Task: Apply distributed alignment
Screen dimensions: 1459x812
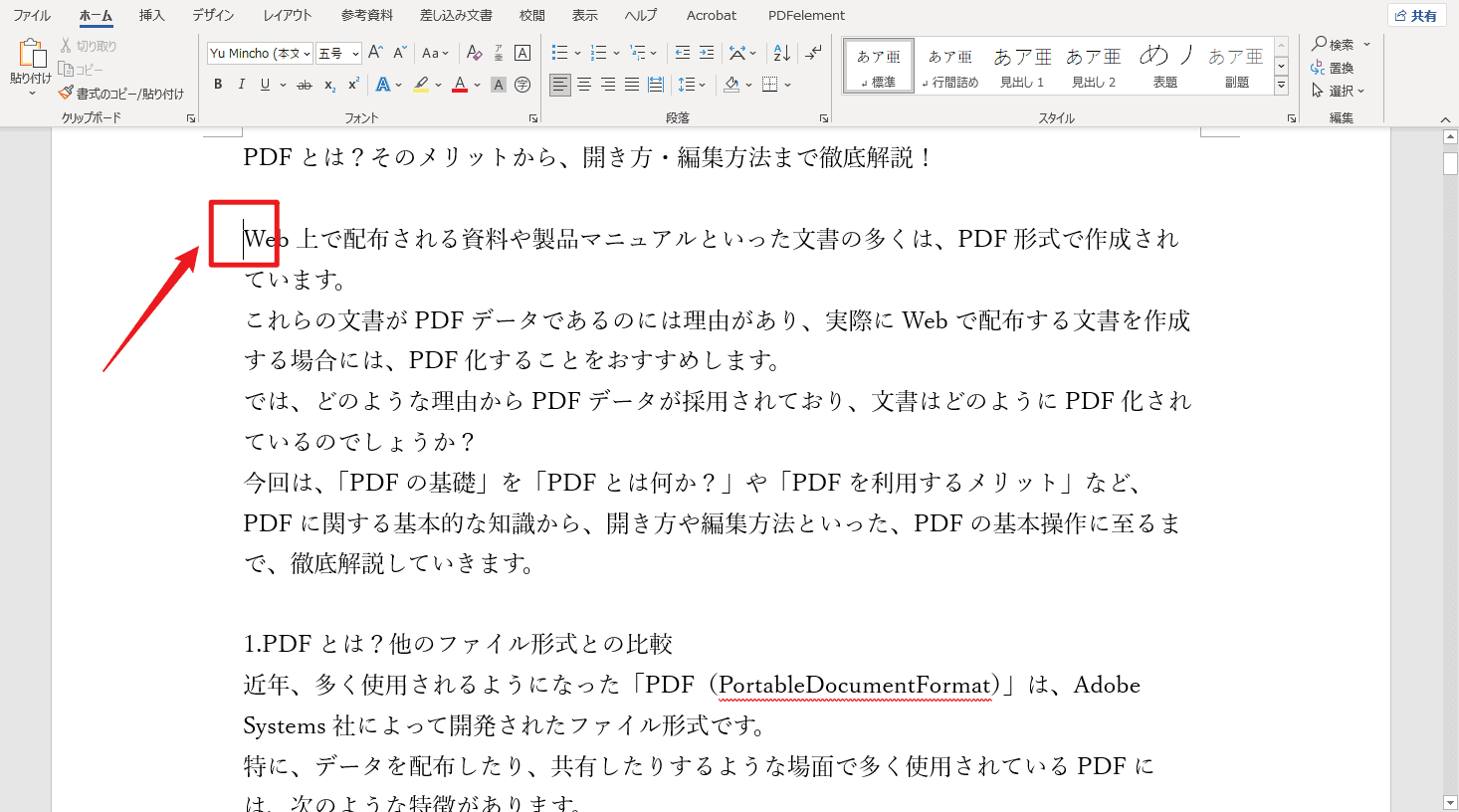Action: click(x=656, y=85)
